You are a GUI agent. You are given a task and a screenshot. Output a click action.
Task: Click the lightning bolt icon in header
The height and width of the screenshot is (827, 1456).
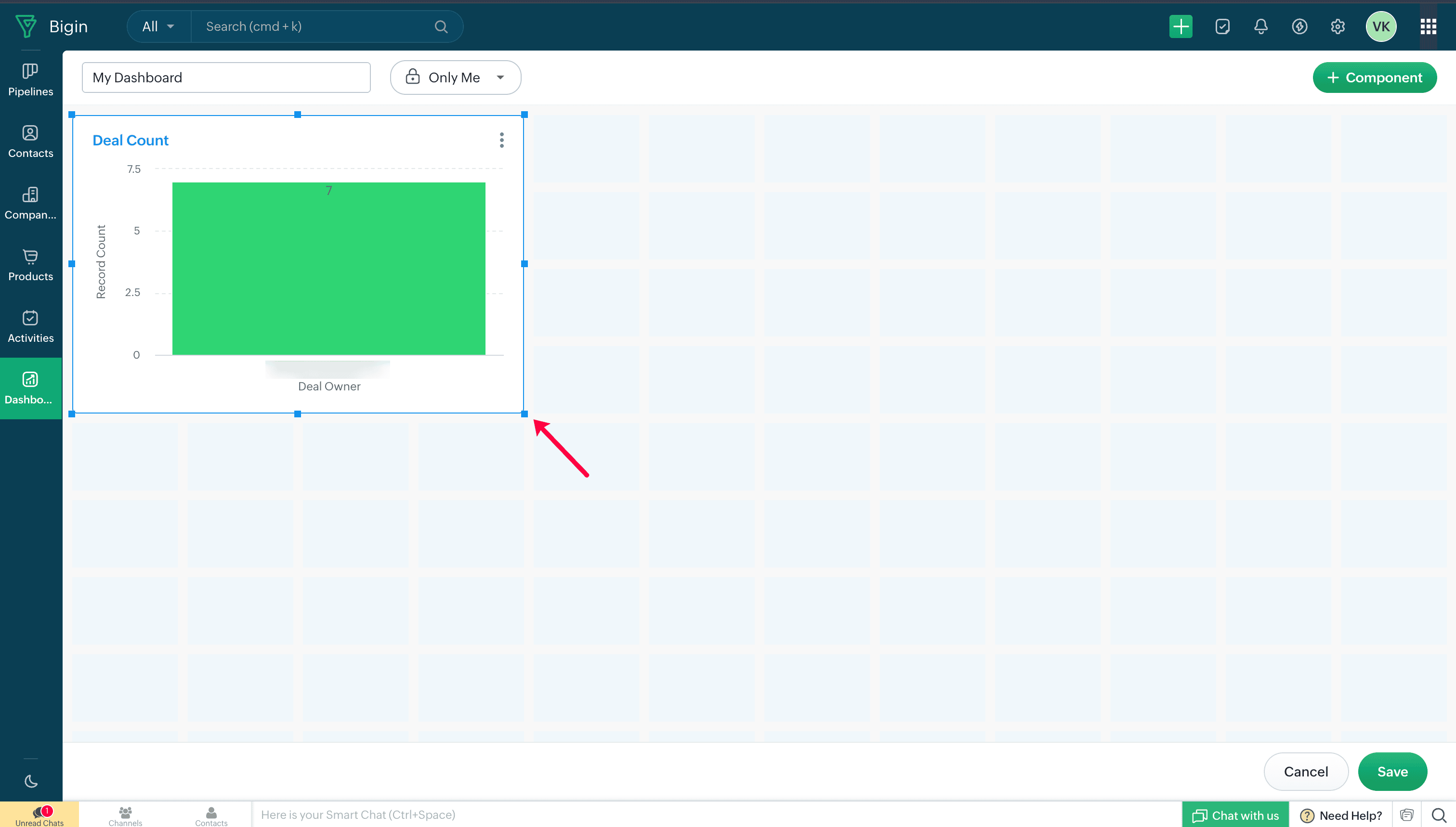1299,26
